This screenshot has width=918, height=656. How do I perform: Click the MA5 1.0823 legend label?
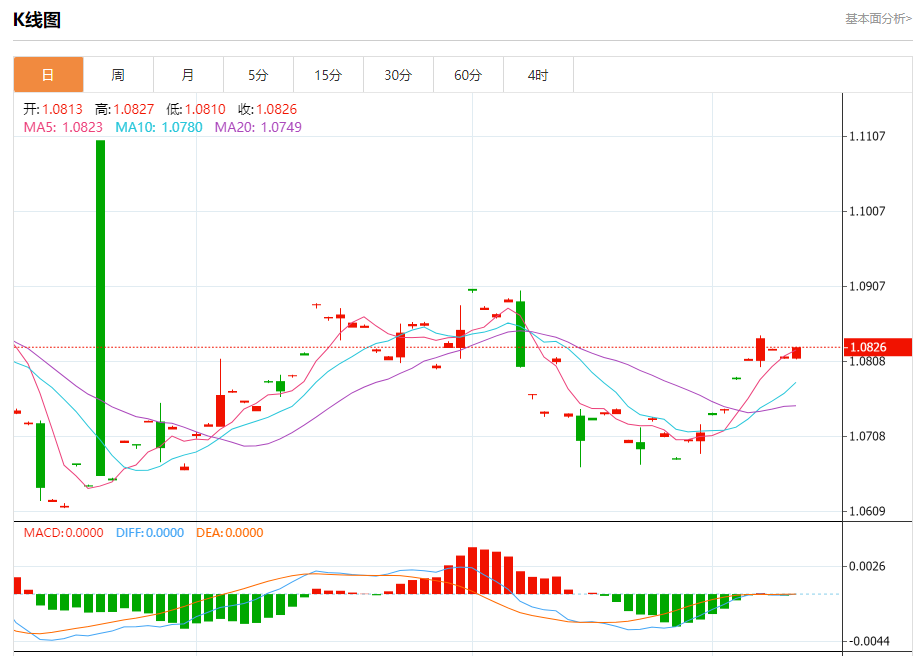click(x=63, y=127)
